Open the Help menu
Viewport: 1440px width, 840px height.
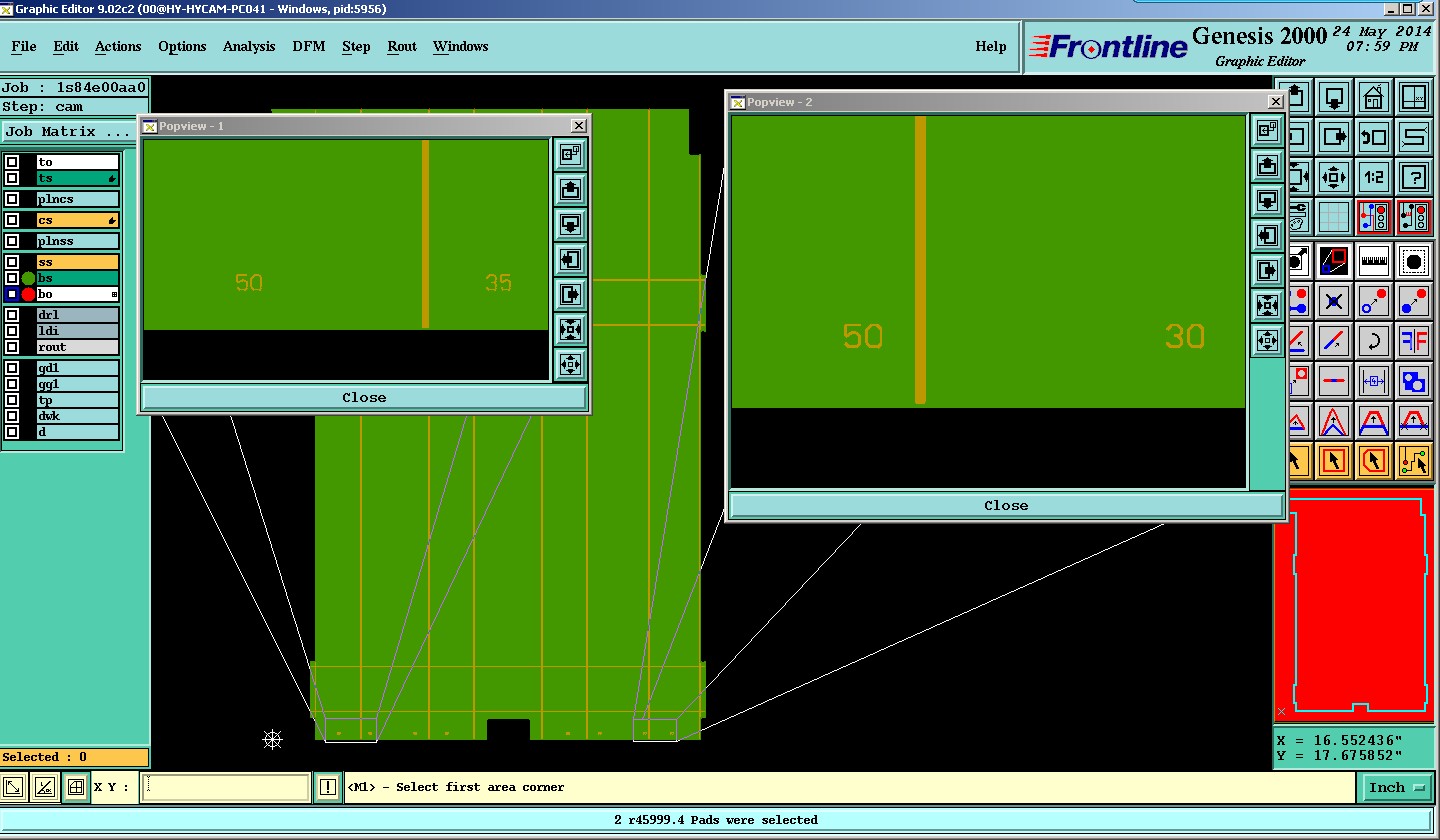pyautogui.click(x=991, y=46)
